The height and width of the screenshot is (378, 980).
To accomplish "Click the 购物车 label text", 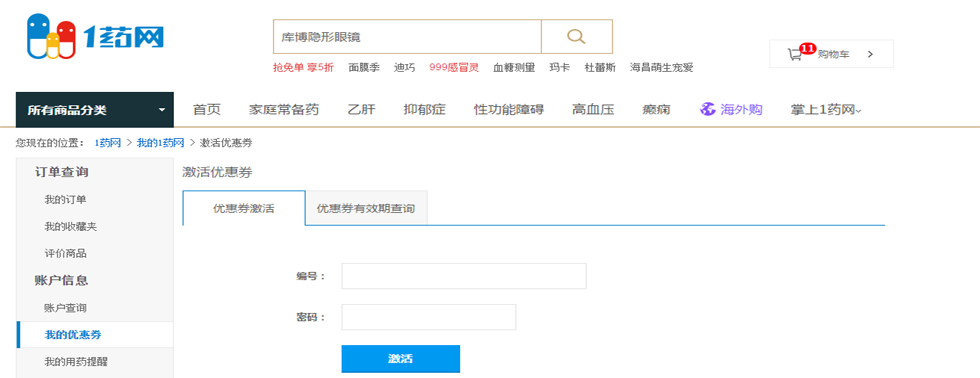I will tap(834, 54).
